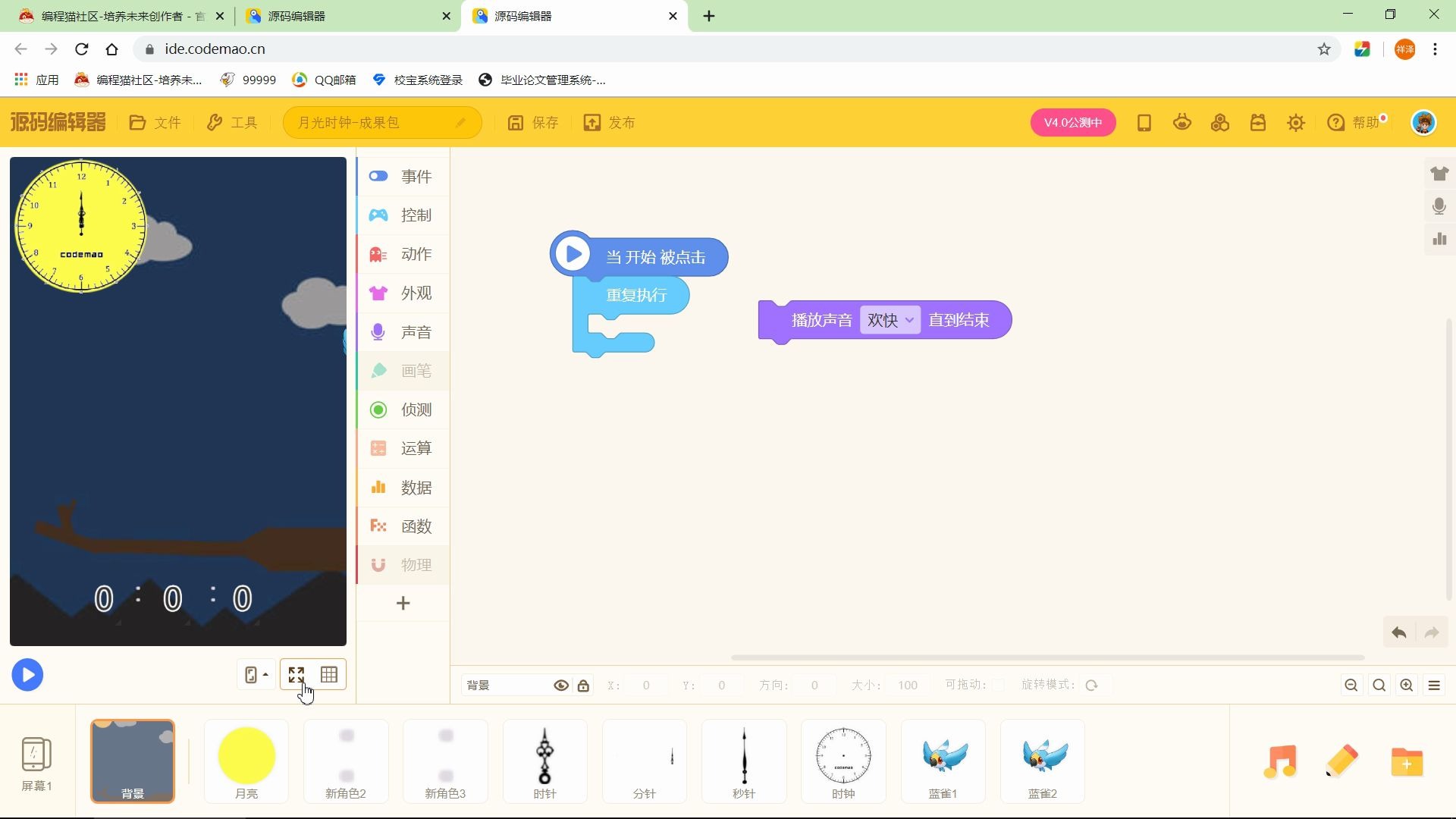1456x819 pixels.
Task: Toggle the background sprite's visibility eye
Action: pyautogui.click(x=561, y=686)
